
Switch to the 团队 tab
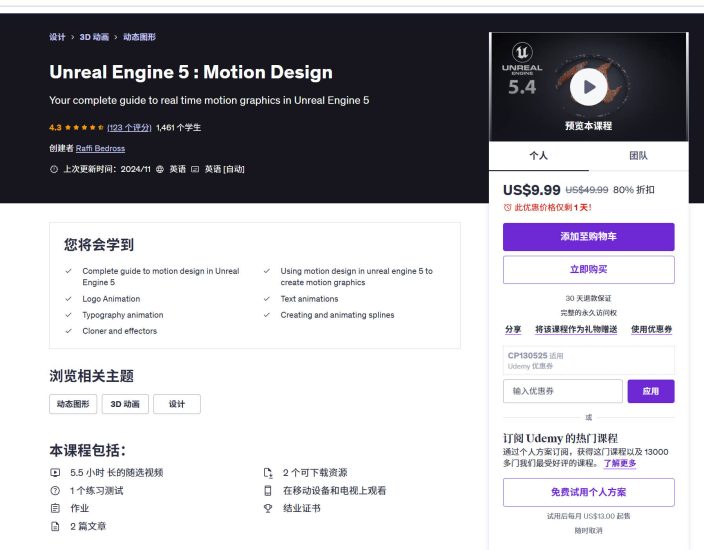[x=638, y=156]
